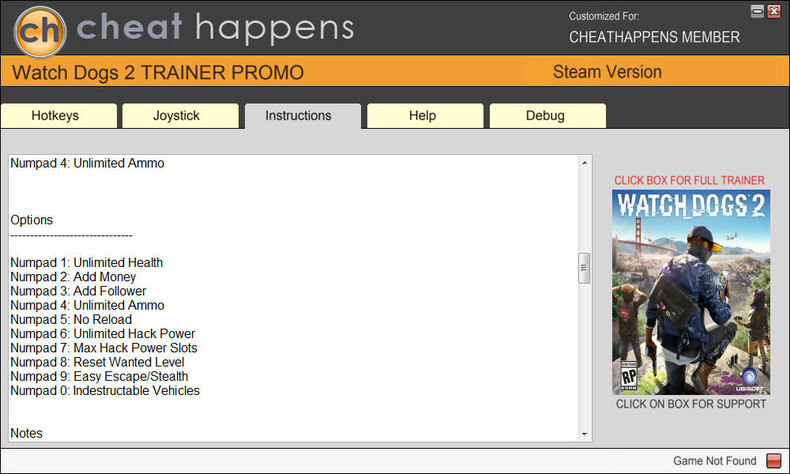
Task: Click the instructions scrollbar thumb
Action: (x=584, y=268)
